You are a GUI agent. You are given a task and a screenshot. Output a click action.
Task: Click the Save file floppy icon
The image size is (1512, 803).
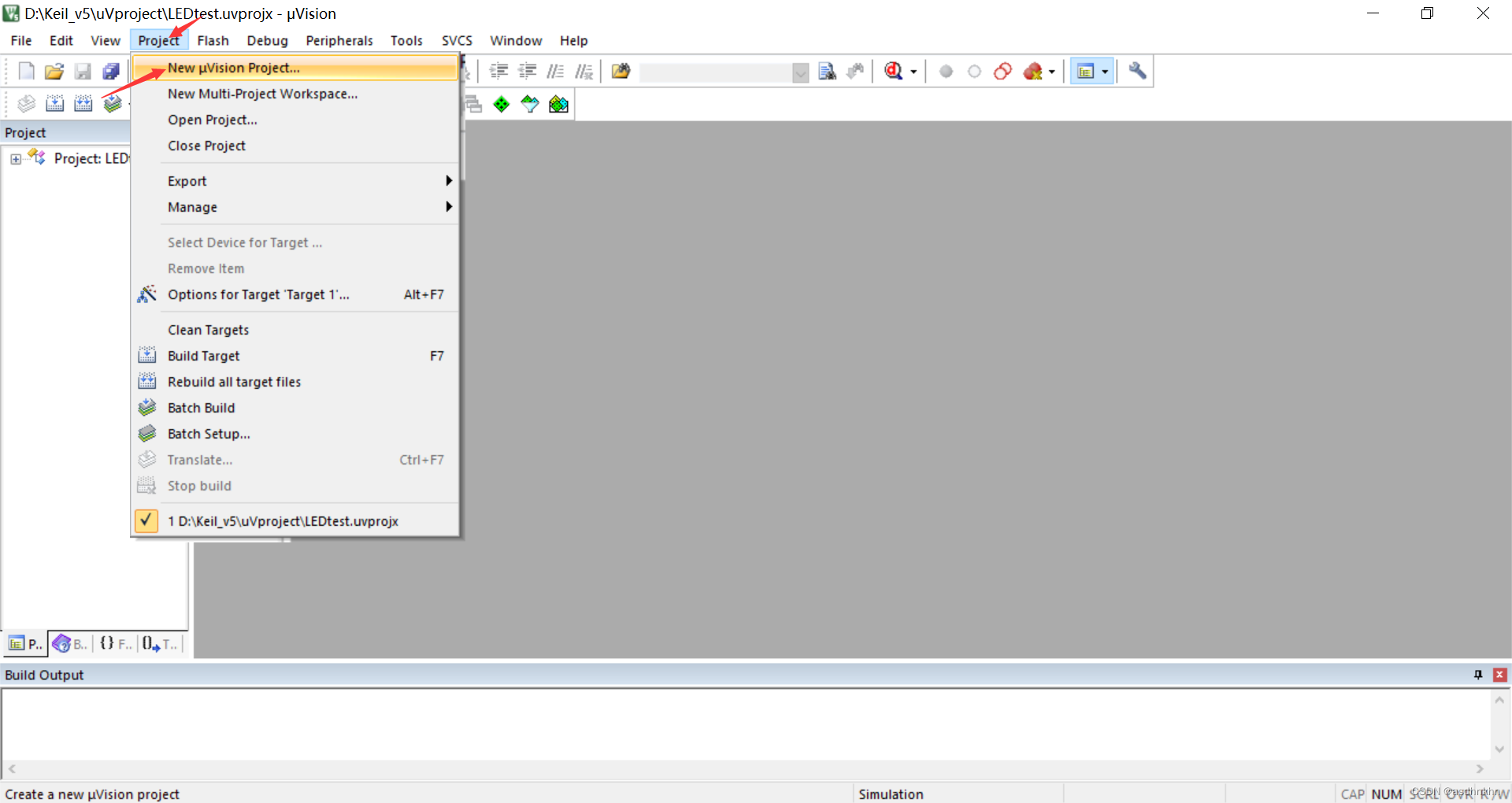83,72
